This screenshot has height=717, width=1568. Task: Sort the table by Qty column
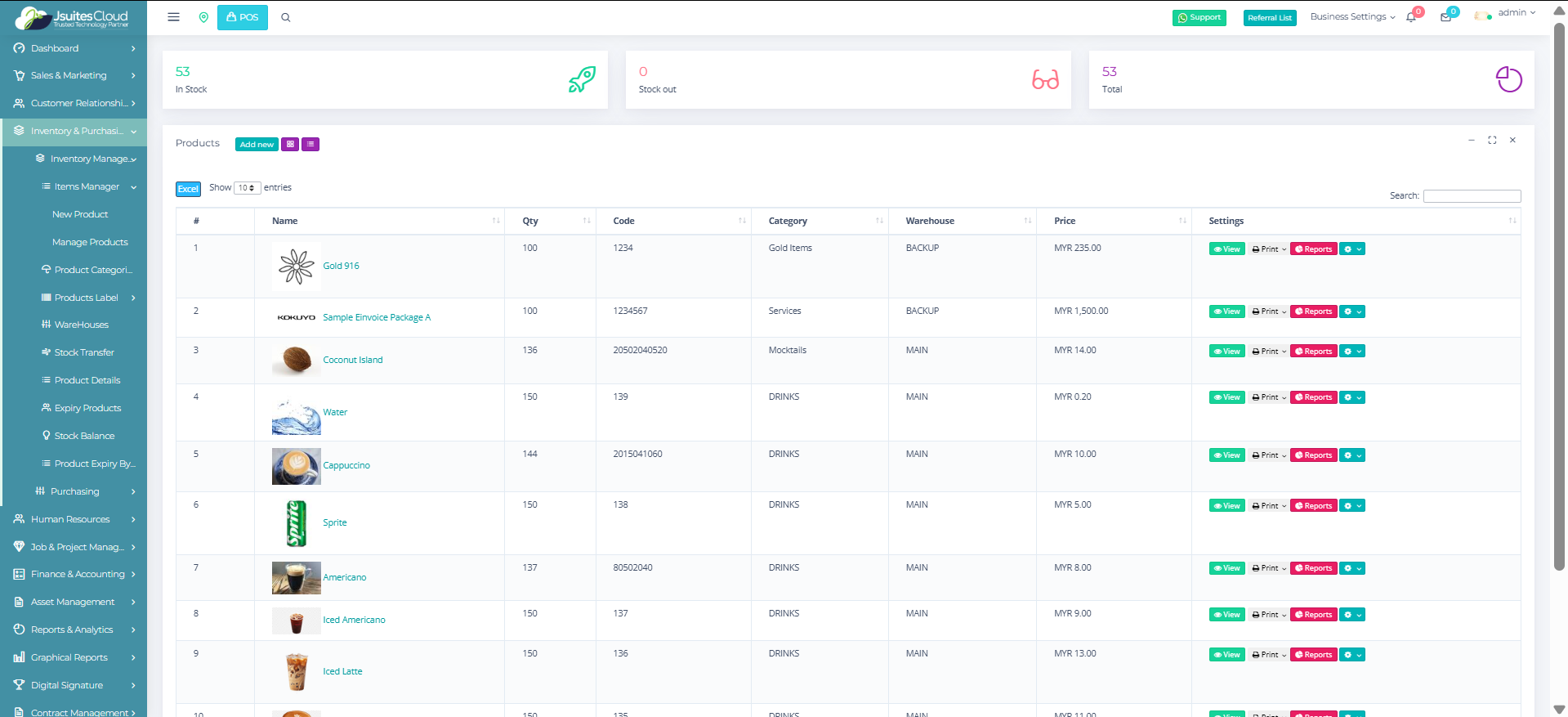(550, 222)
